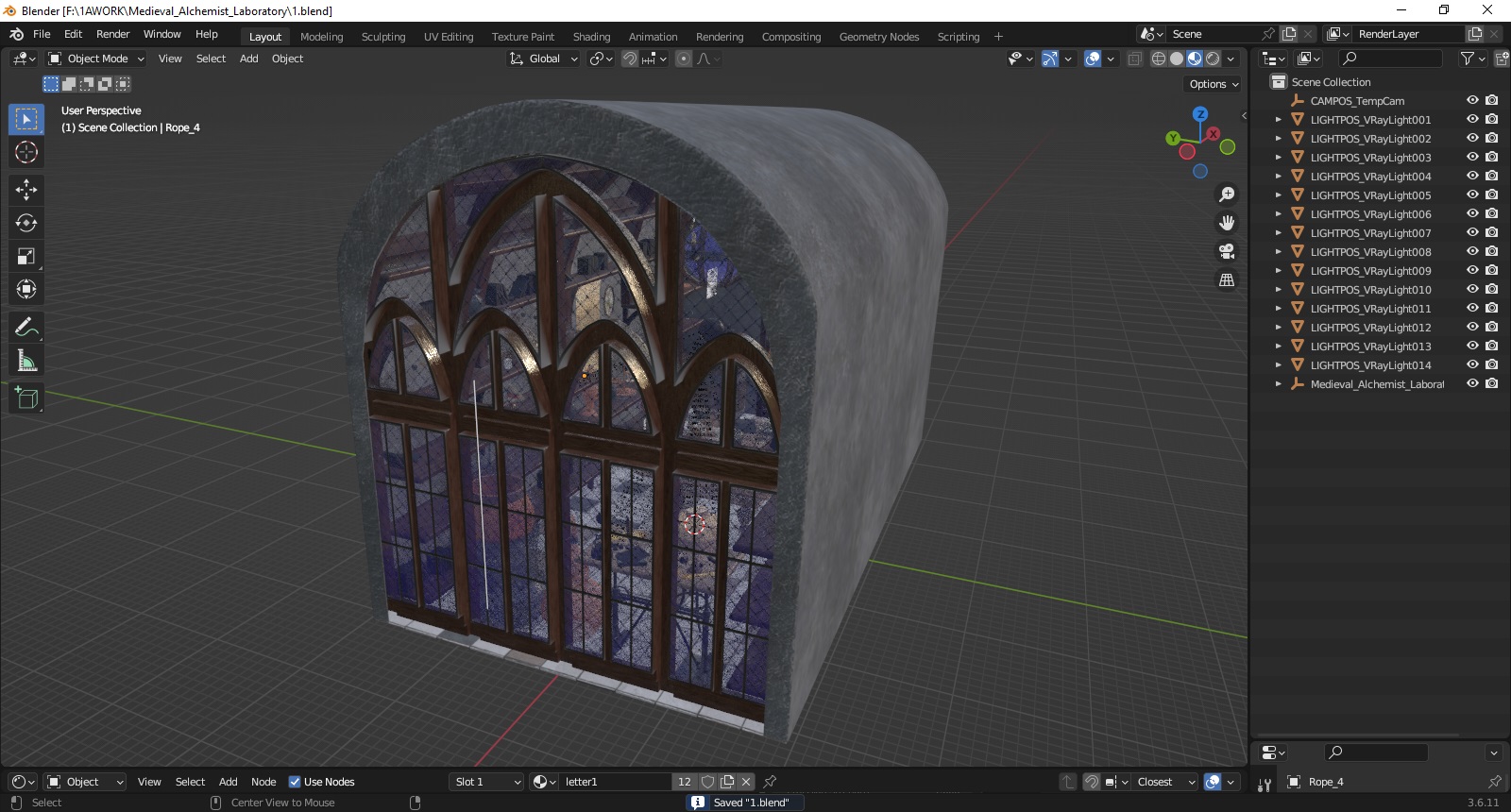Hide LIGHTPOS_VRayLight001 in viewport
Viewport: 1511px width, 812px height.
(1472, 119)
